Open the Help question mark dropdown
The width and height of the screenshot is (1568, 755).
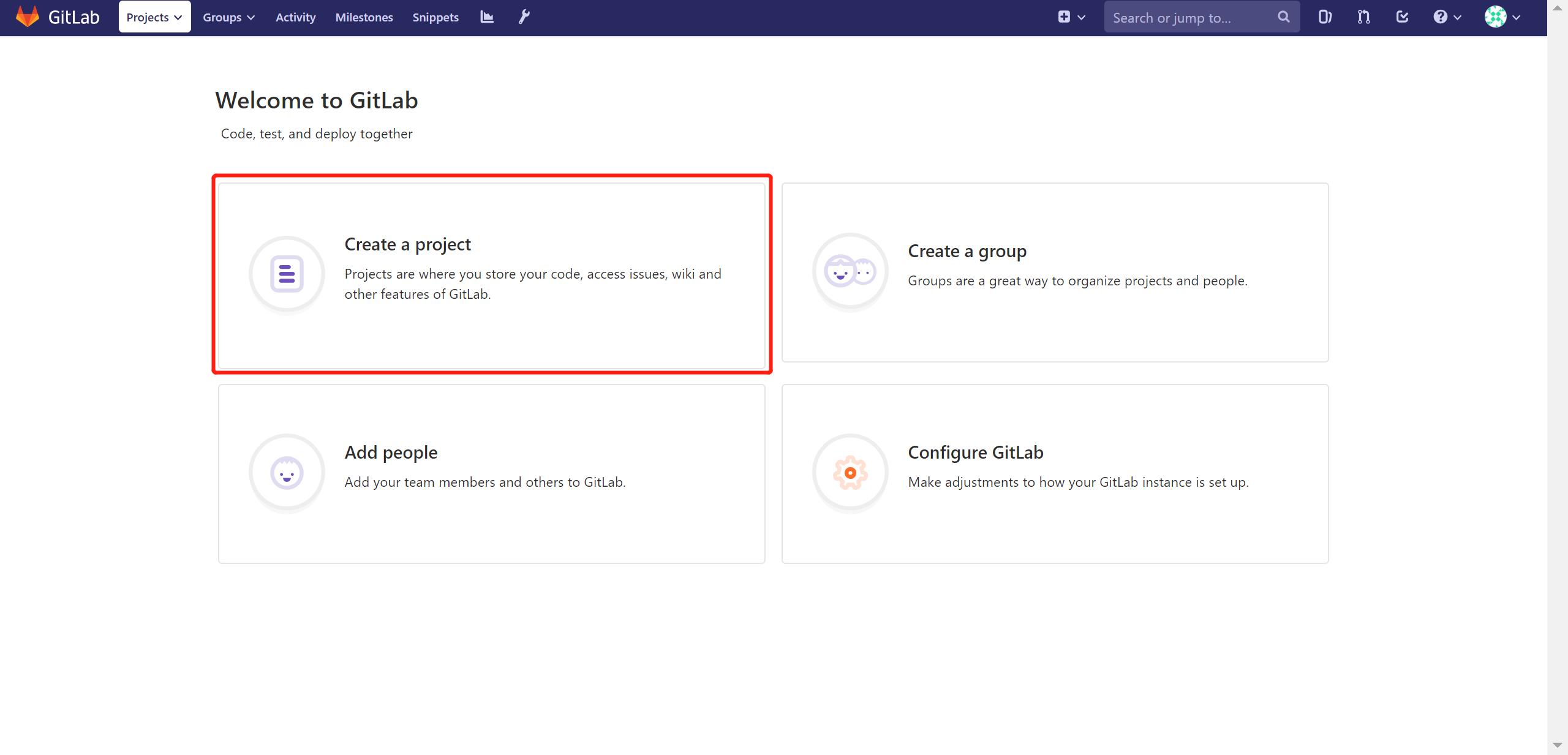[x=1447, y=17]
